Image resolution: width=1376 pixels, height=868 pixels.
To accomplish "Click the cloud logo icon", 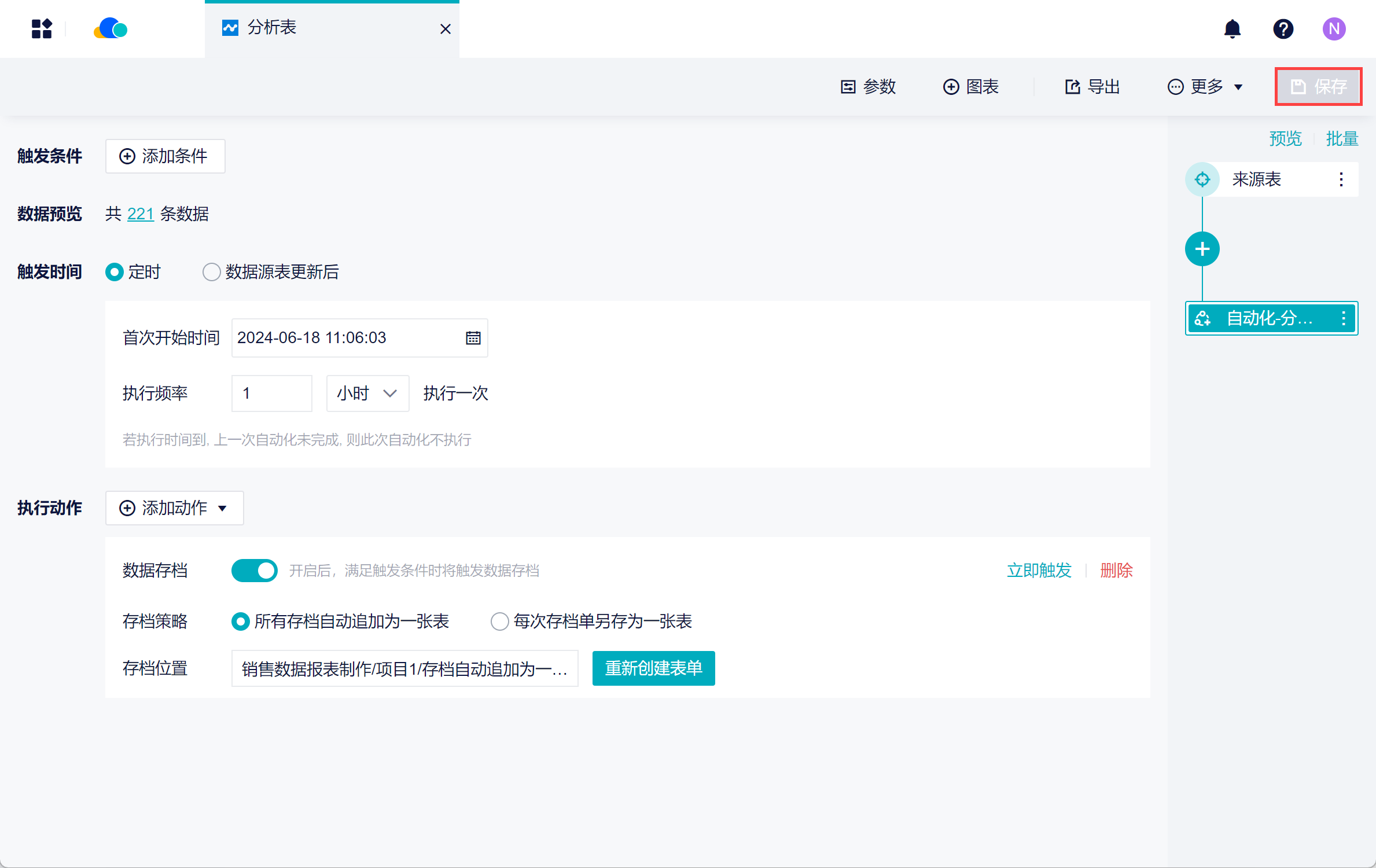I will [x=111, y=28].
